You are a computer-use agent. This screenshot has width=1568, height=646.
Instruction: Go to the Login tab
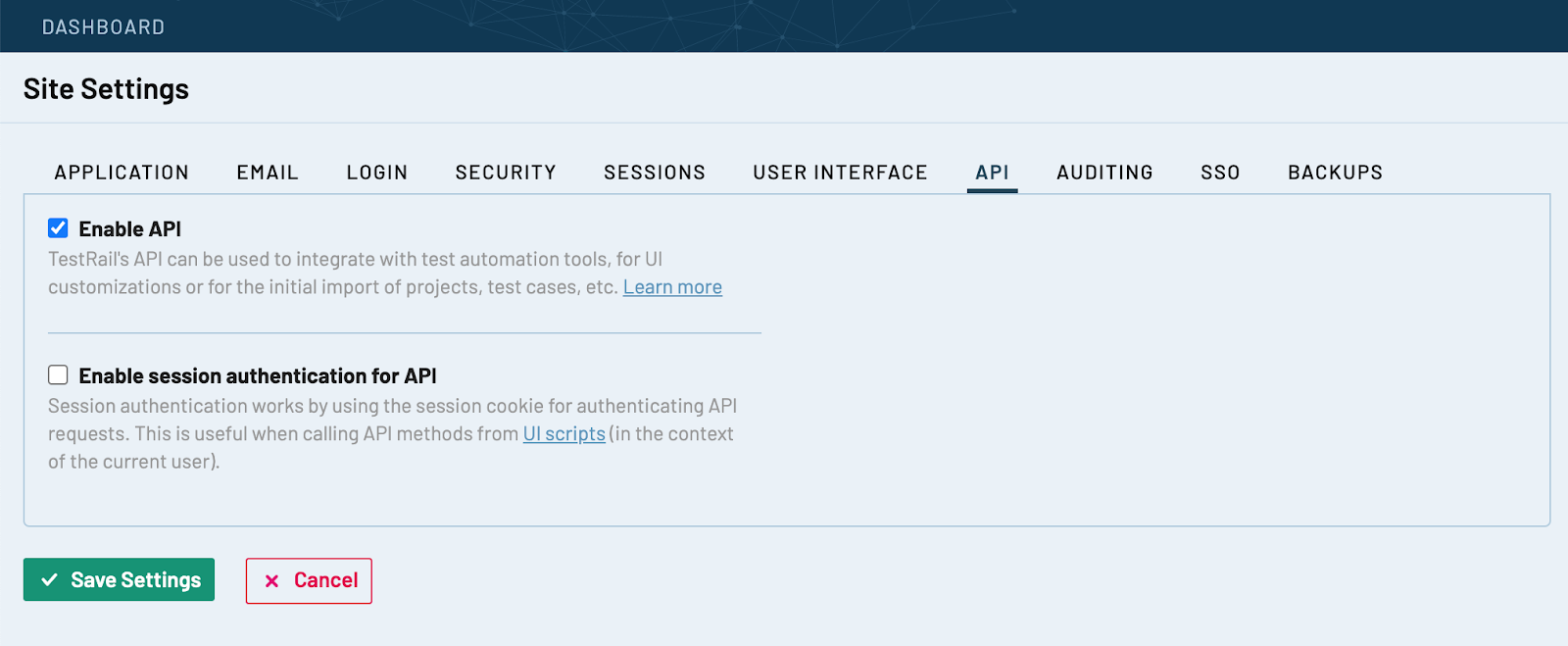[x=377, y=173]
